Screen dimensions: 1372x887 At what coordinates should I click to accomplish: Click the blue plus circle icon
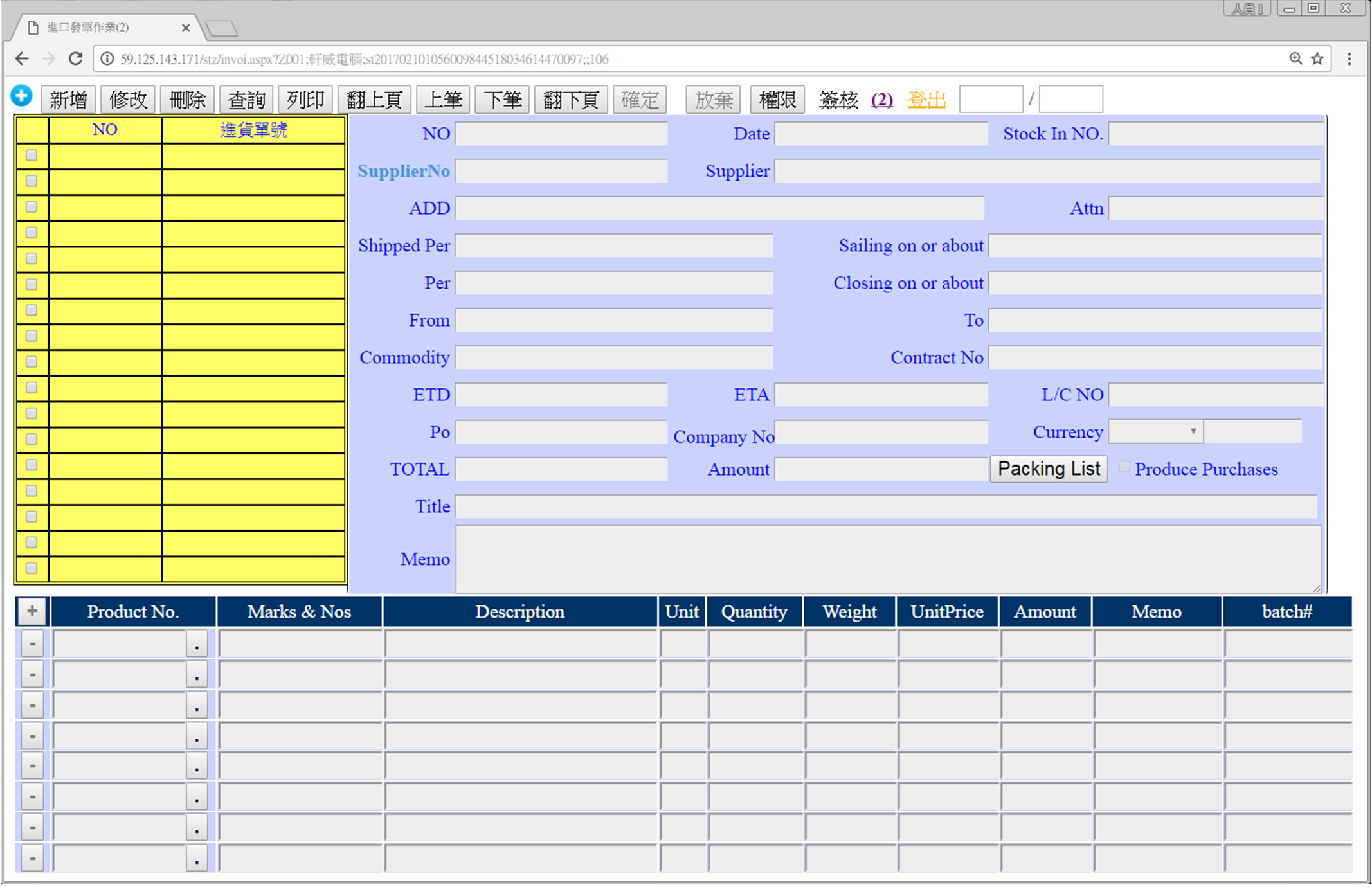[21, 96]
